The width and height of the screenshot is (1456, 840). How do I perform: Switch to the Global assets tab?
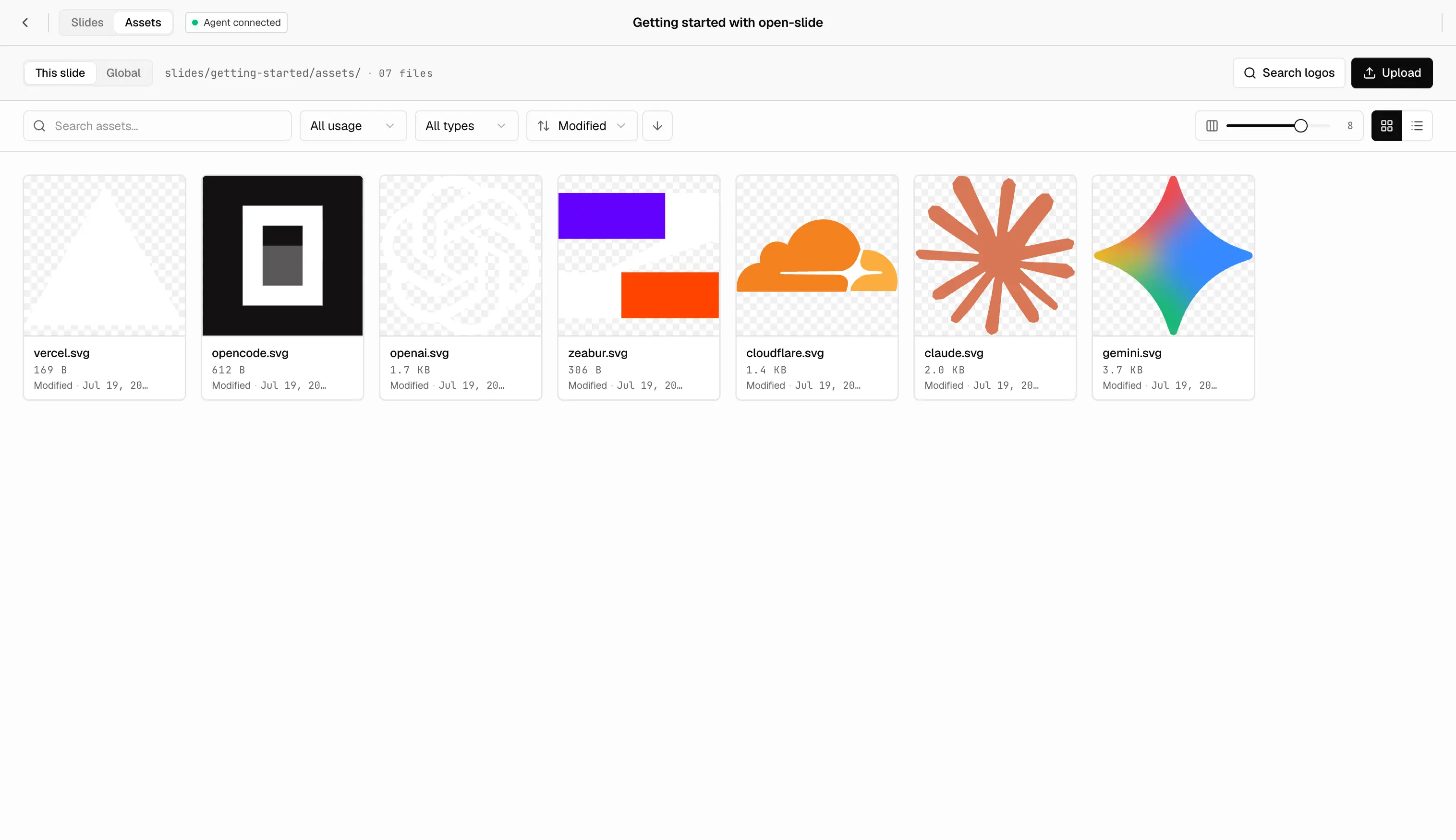(x=123, y=72)
